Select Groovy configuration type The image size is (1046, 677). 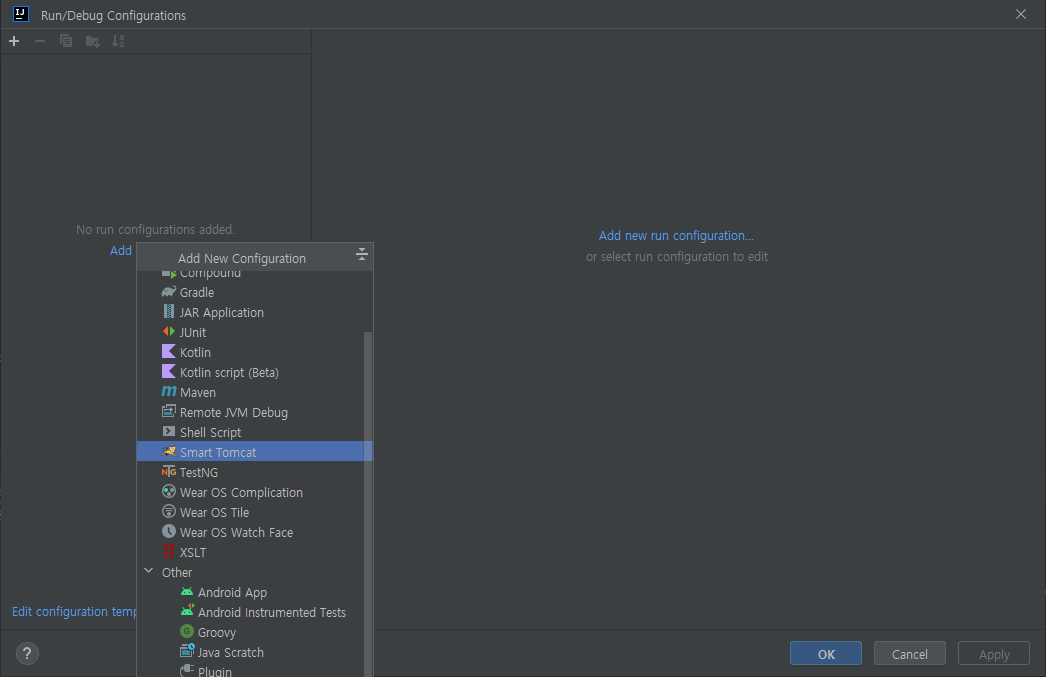253,632
